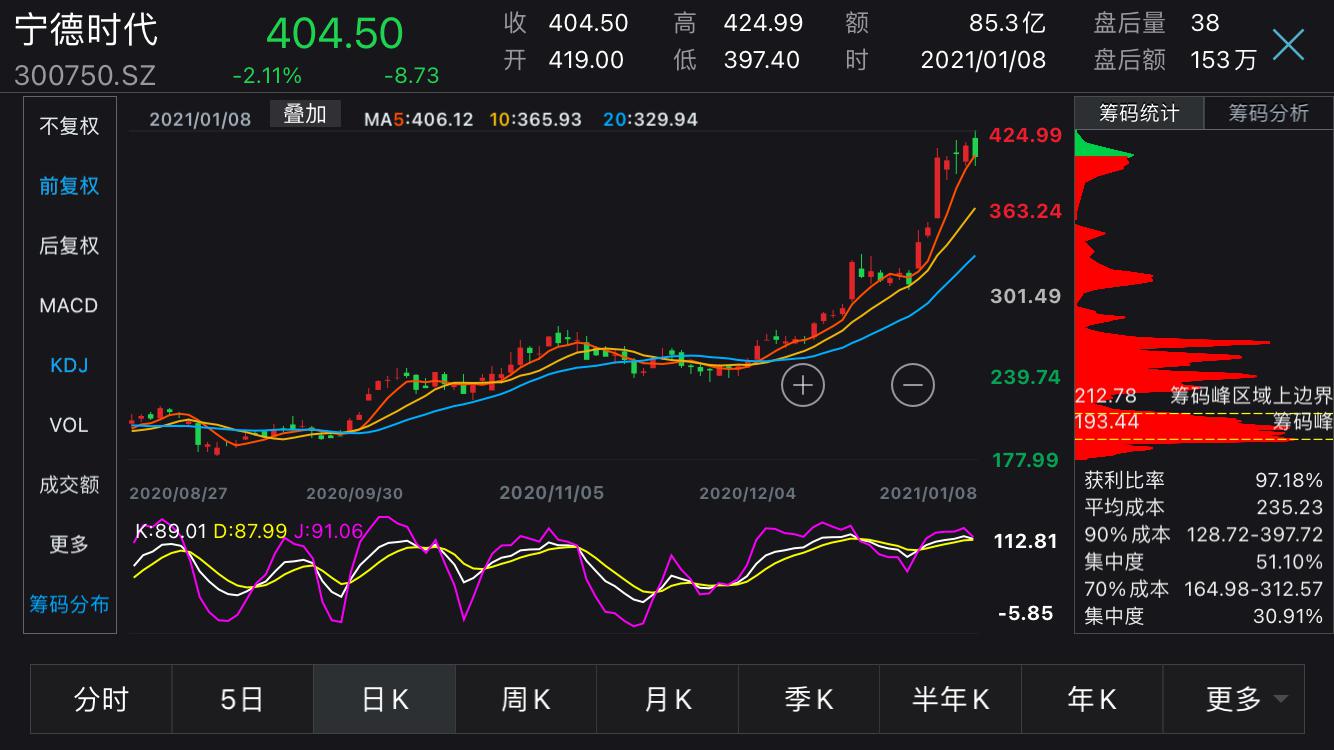
Task: Click MA 20:329.94 indicator label
Action: [x=651, y=119]
